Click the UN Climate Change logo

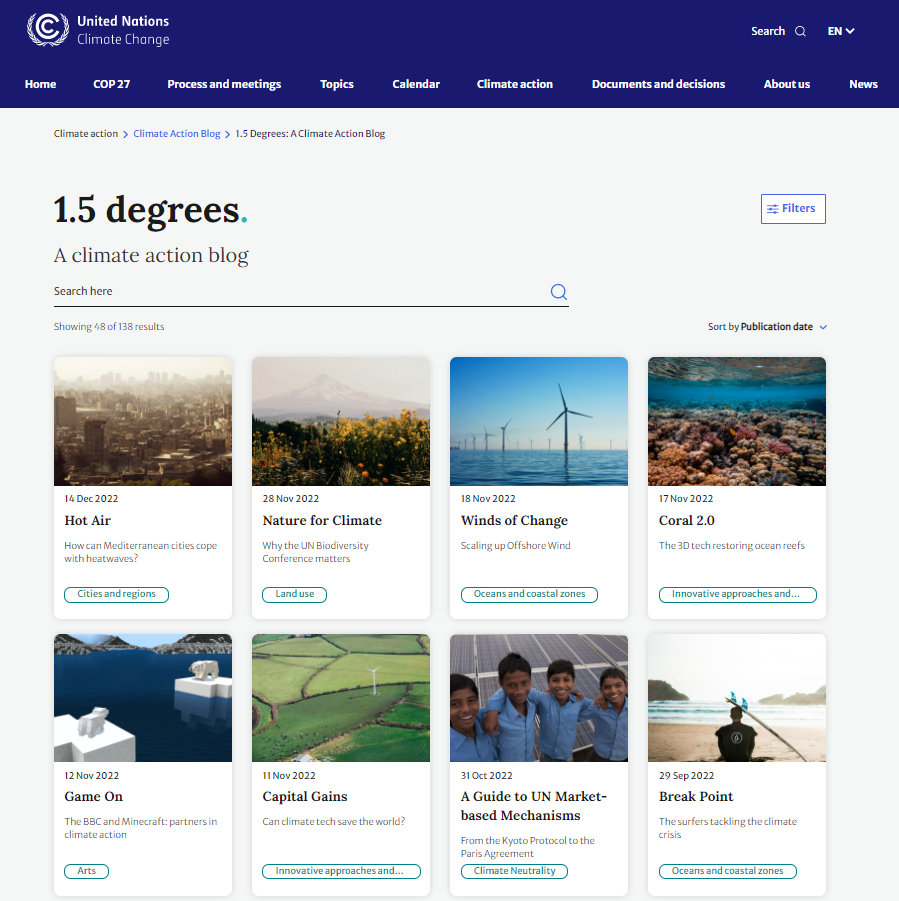coord(98,30)
